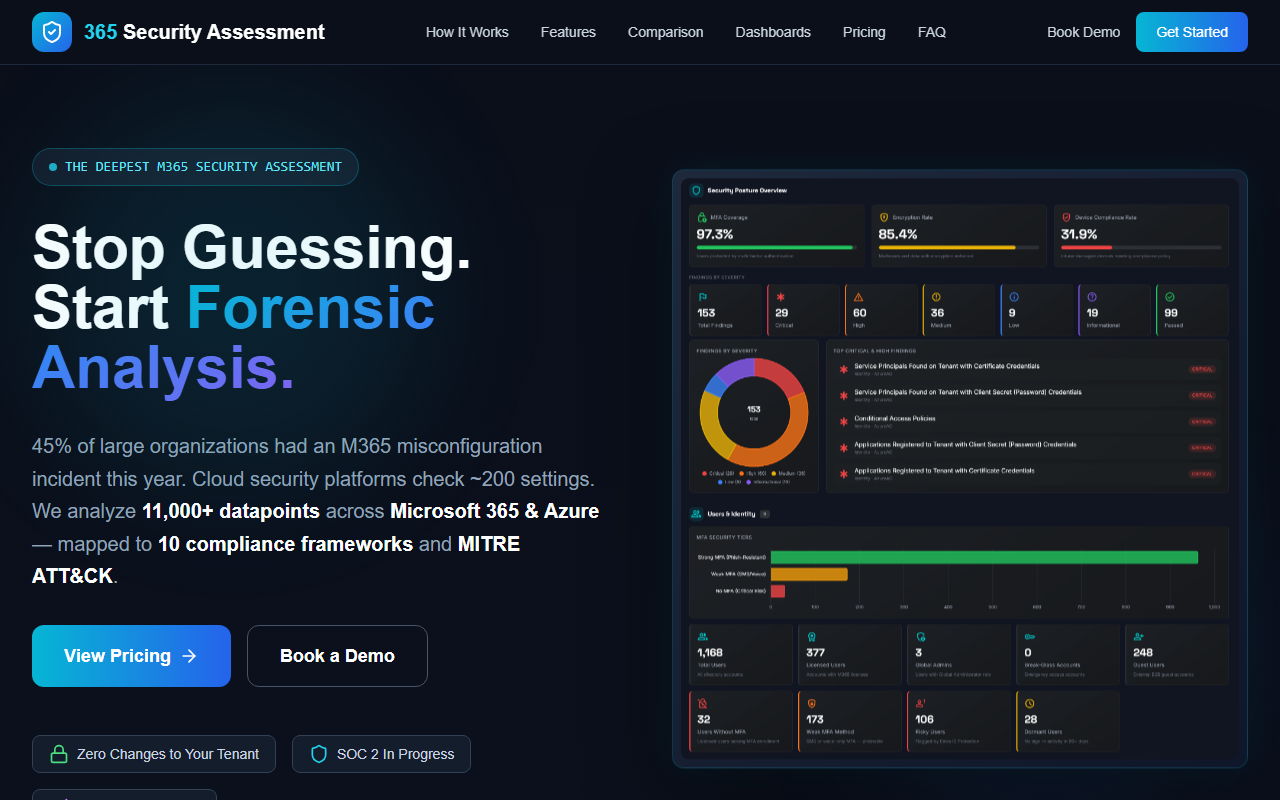Click The Deepest M365 Security Assessment badge
The height and width of the screenshot is (800, 1280).
(x=195, y=167)
